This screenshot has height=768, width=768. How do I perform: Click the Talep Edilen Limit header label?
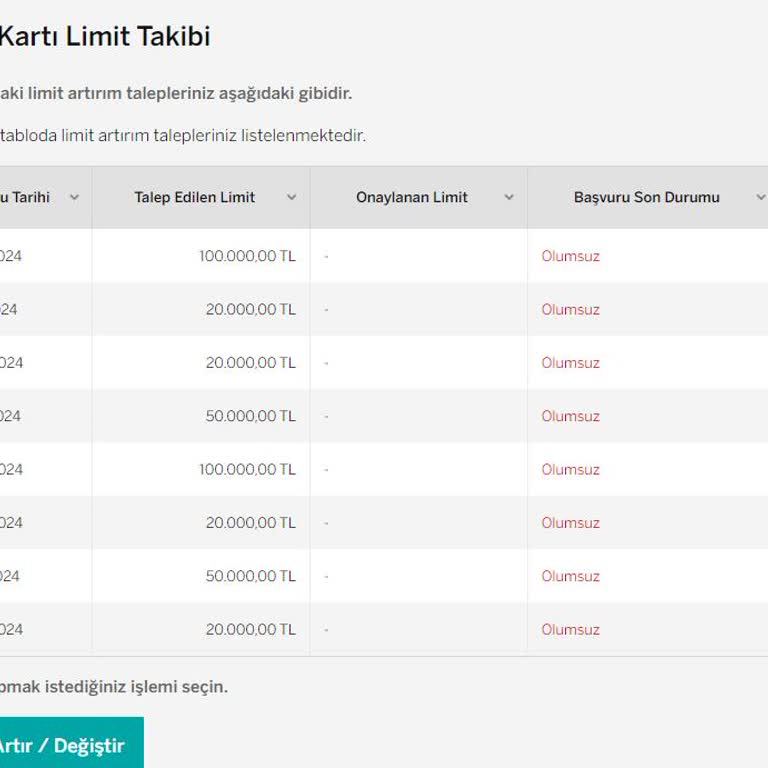194,197
